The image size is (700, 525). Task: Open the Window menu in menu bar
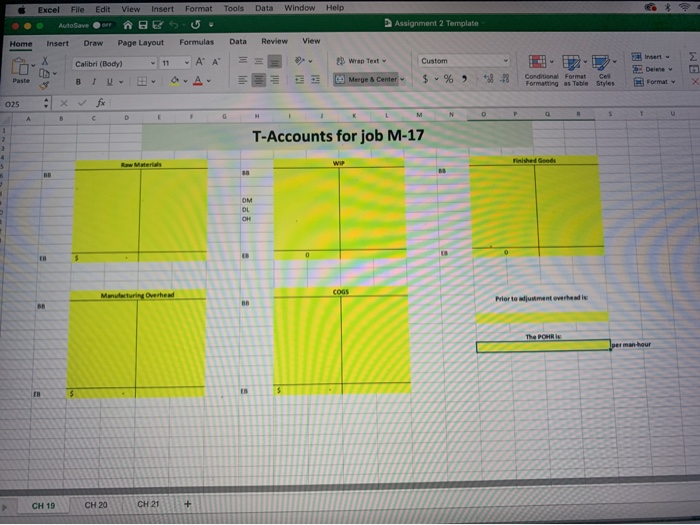click(x=300, y=8)
